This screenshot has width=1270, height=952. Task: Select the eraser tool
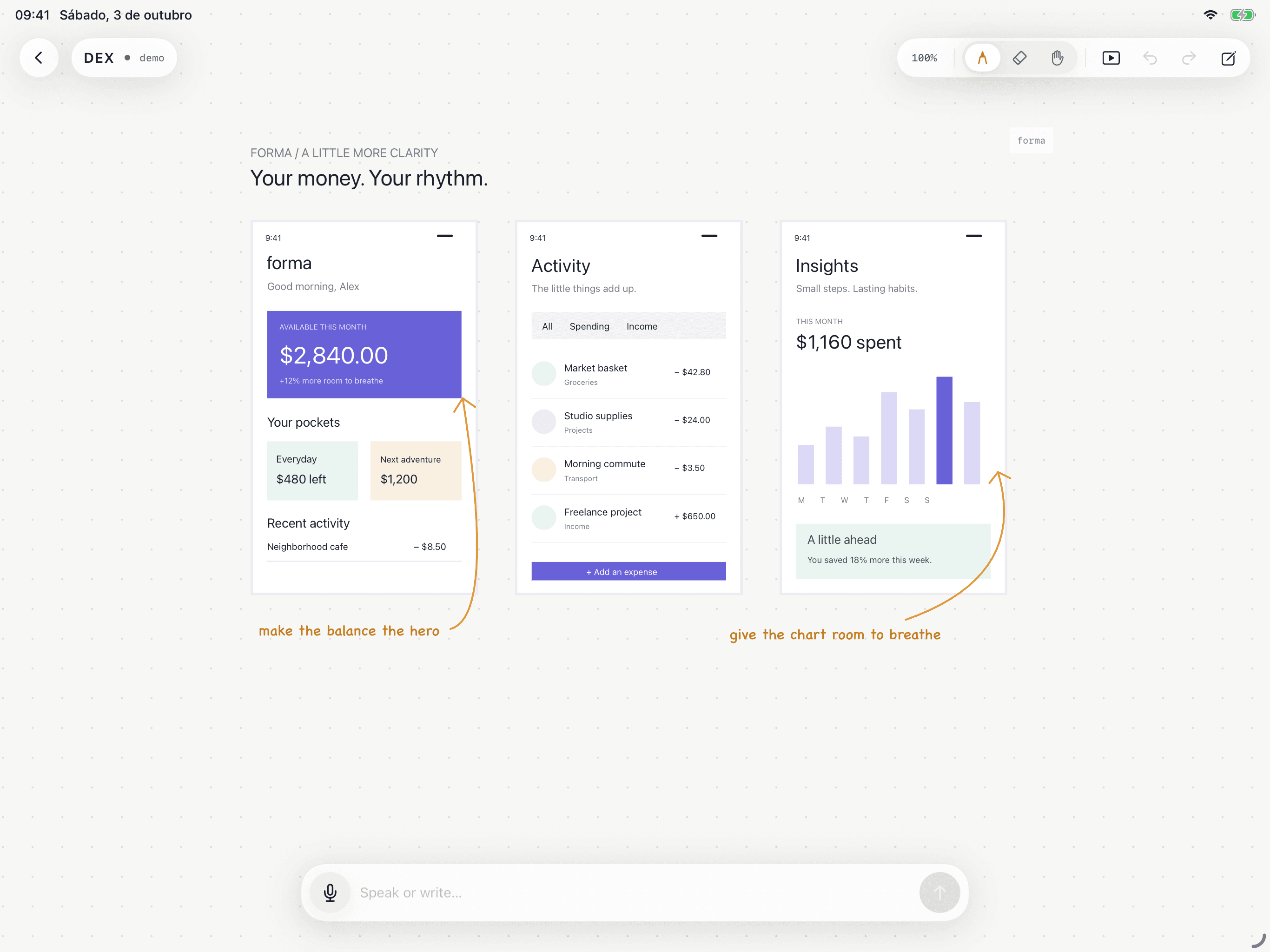click(1020, 58)
